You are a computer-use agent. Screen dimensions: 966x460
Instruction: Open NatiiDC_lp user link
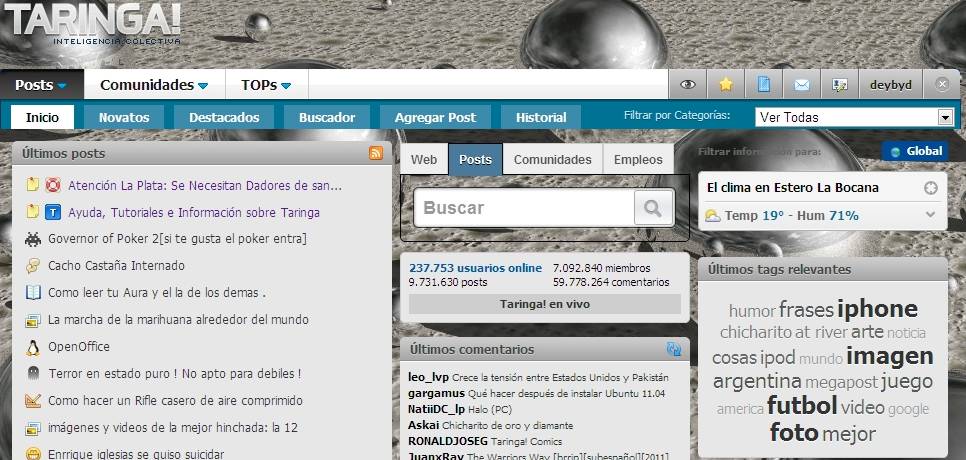coord(437,410)
